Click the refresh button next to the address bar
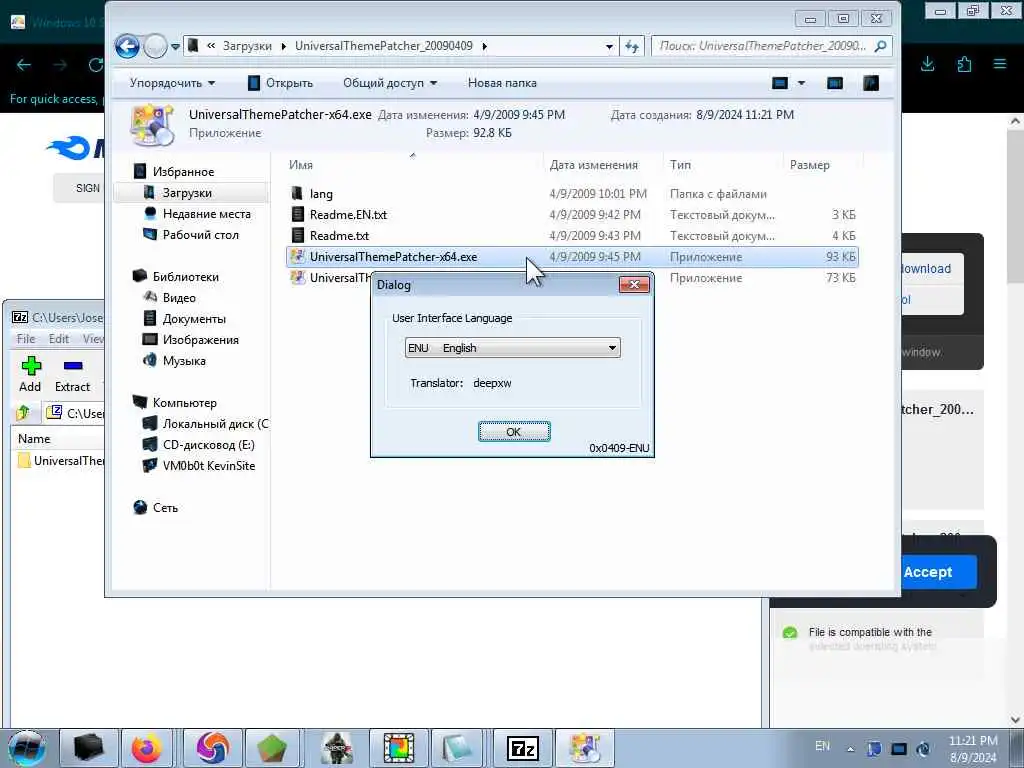The width and height of the screenshot is (1024, 768). point(632,46)
